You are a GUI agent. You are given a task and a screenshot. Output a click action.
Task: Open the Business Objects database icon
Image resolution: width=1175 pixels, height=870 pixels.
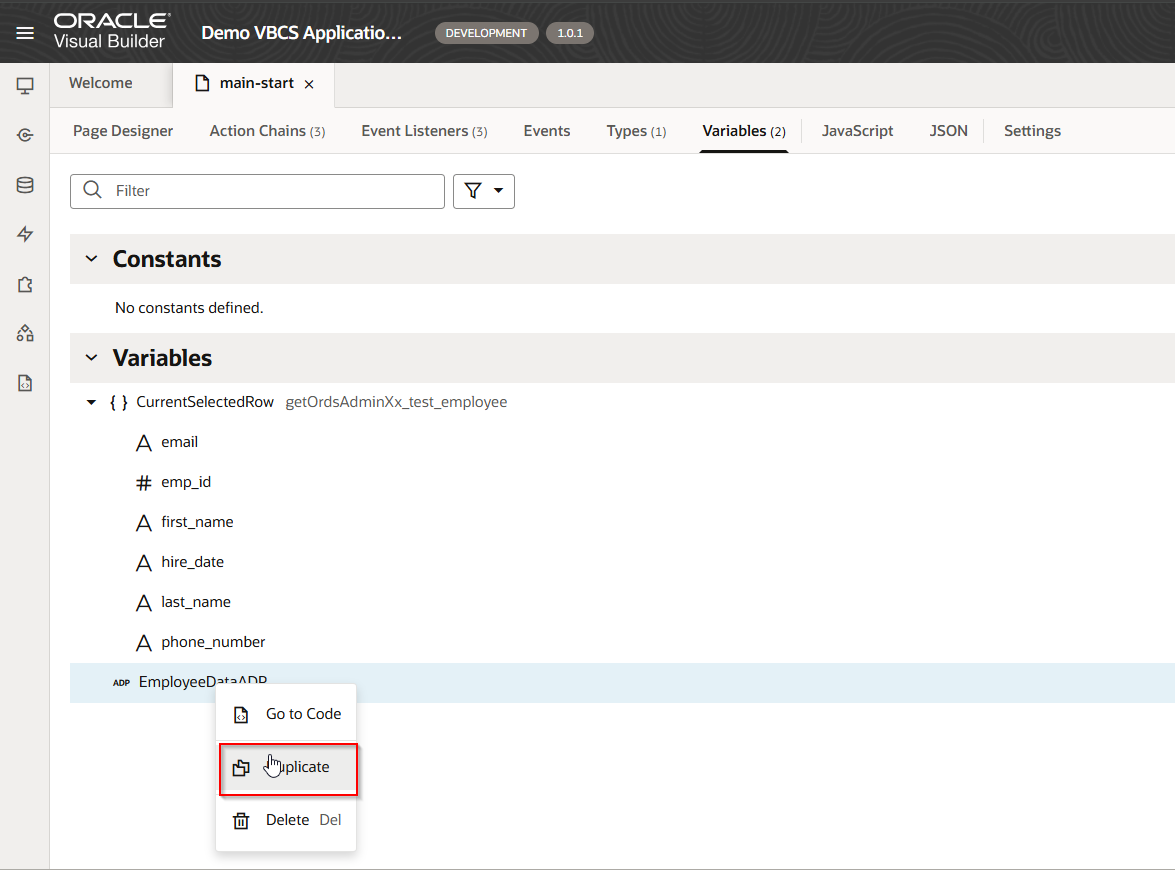(x=25, y=185)
